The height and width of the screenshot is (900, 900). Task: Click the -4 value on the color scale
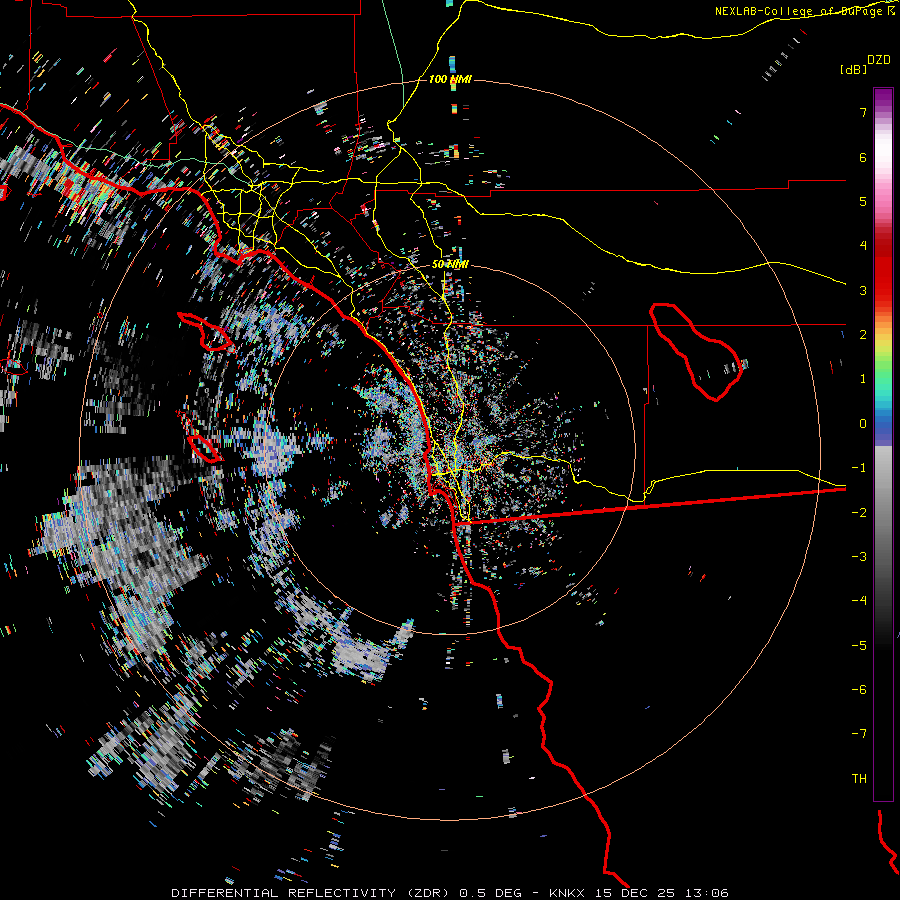click(859, 601)
